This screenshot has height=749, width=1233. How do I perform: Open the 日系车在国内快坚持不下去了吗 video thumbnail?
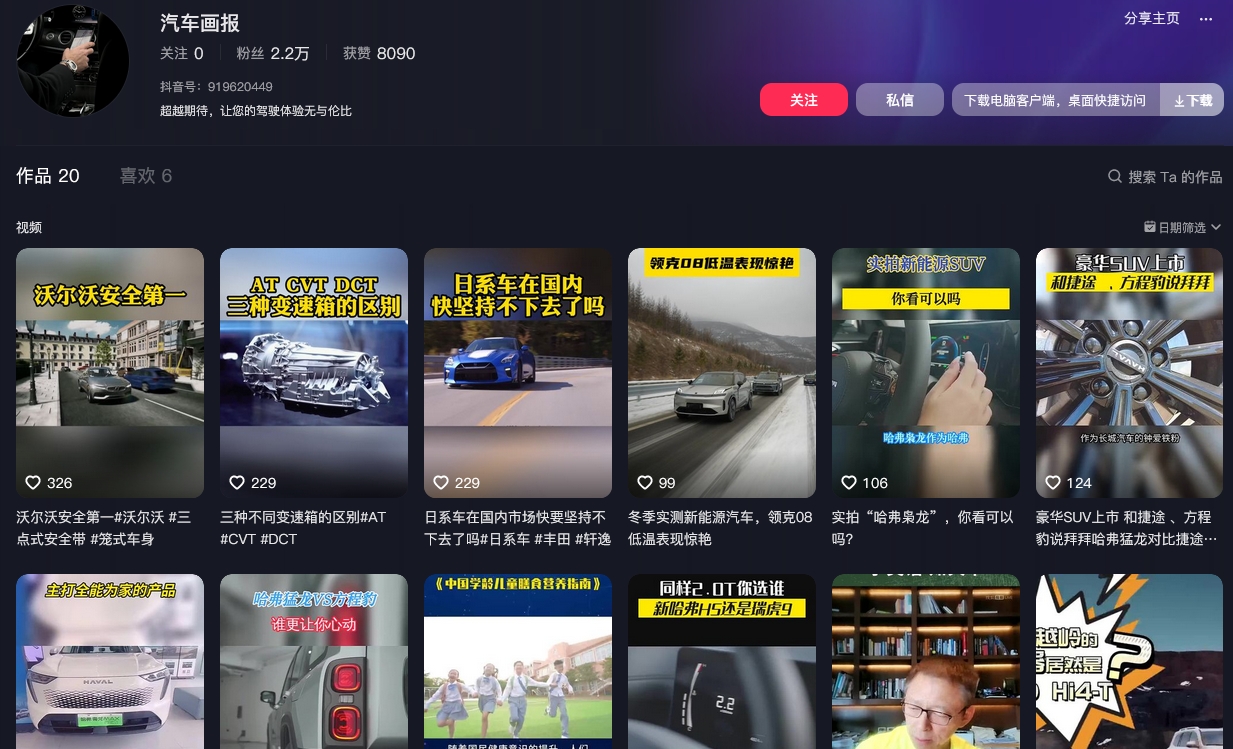click(518, 373)
